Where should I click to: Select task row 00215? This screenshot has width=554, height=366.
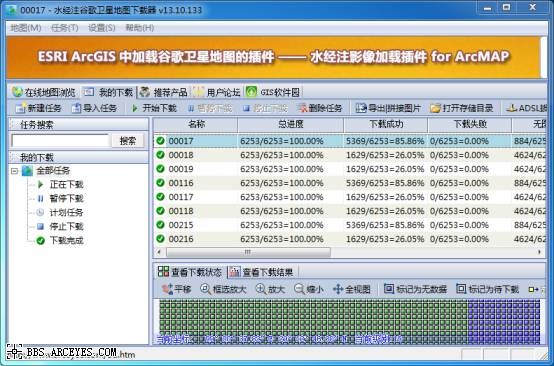click(x=350, y=225)
